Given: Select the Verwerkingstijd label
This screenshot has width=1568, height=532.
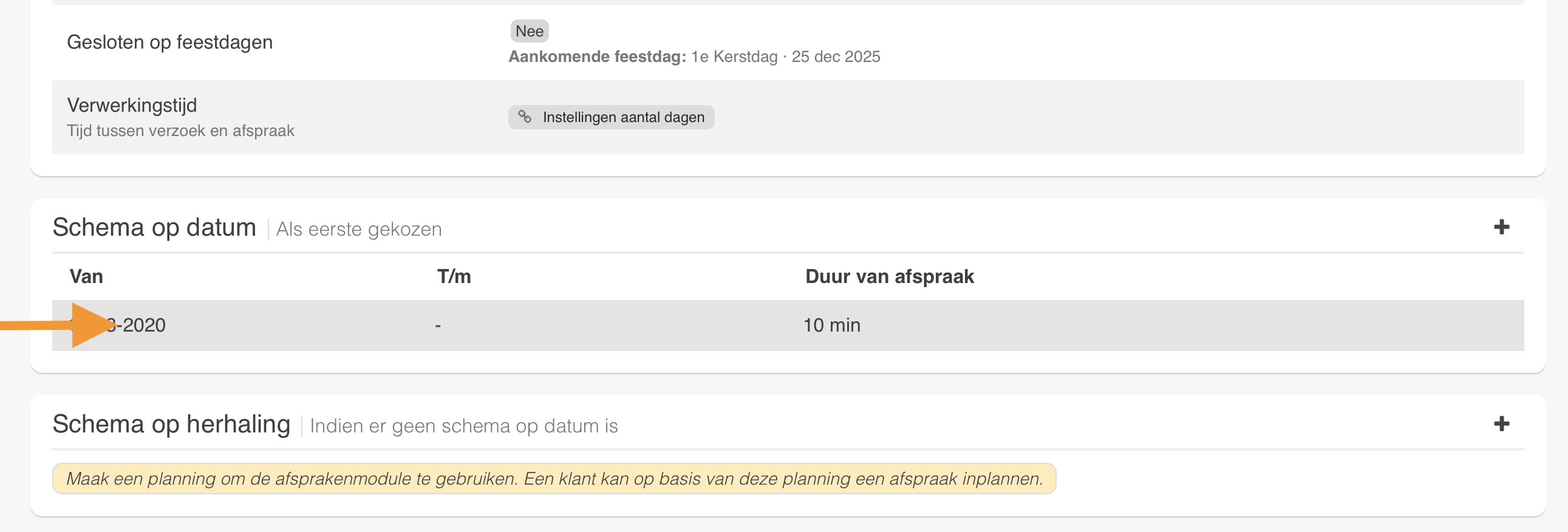Looking at the screenshot, I should coord(132,104).
